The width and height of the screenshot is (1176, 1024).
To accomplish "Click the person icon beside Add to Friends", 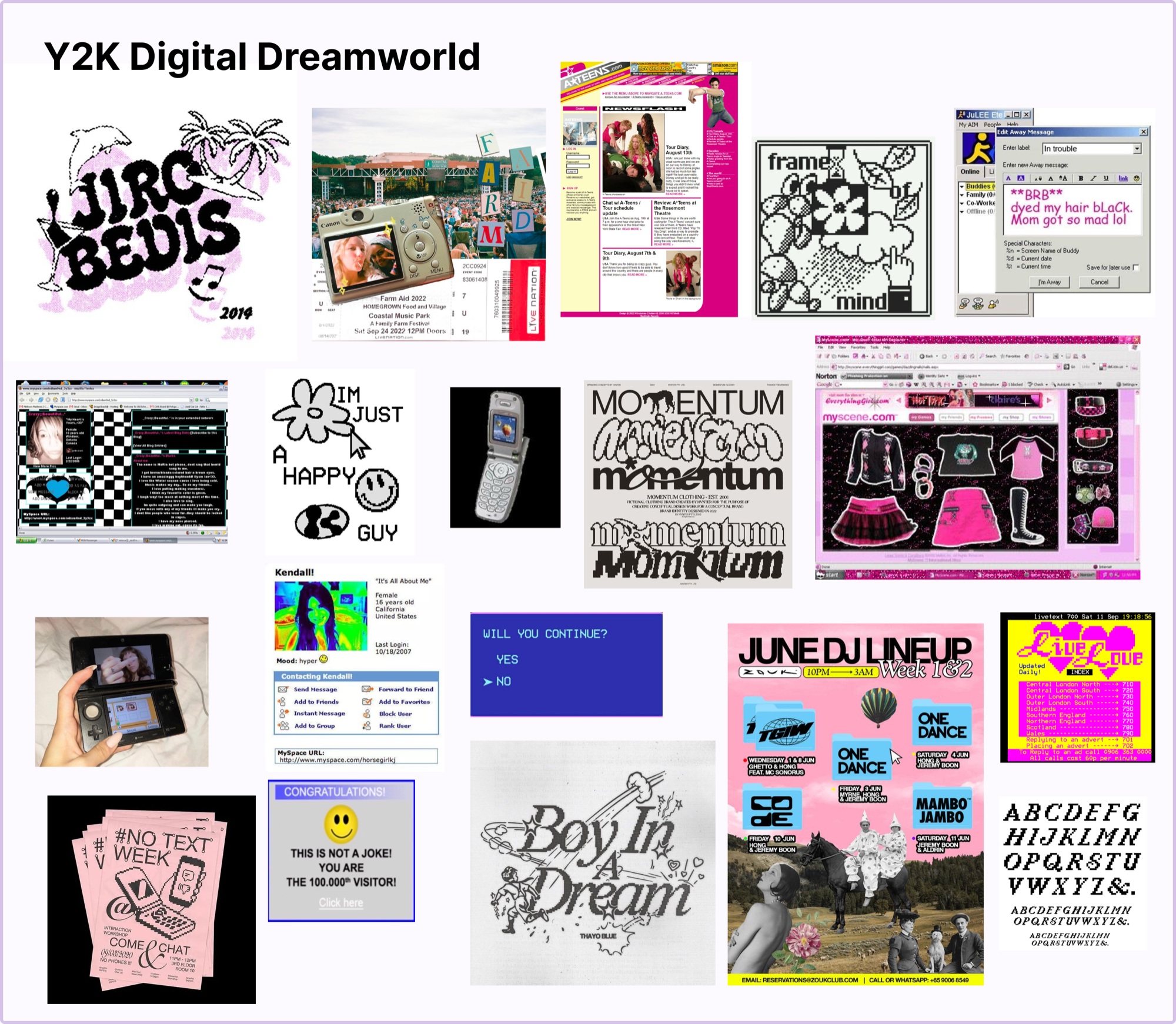I will tap(283, 701).
